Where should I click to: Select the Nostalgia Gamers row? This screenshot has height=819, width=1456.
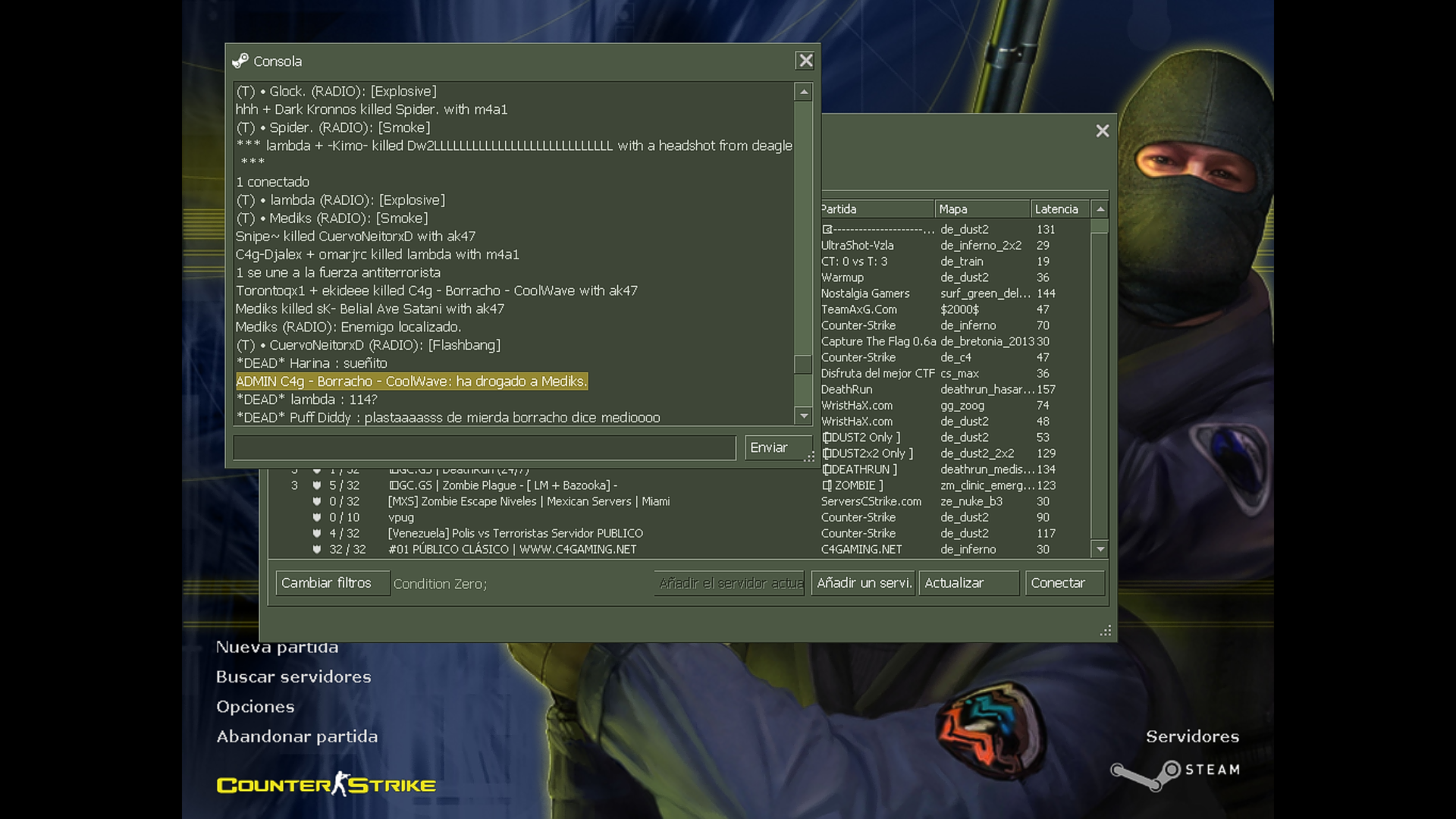pyautogui.click(x=955, y=293)
